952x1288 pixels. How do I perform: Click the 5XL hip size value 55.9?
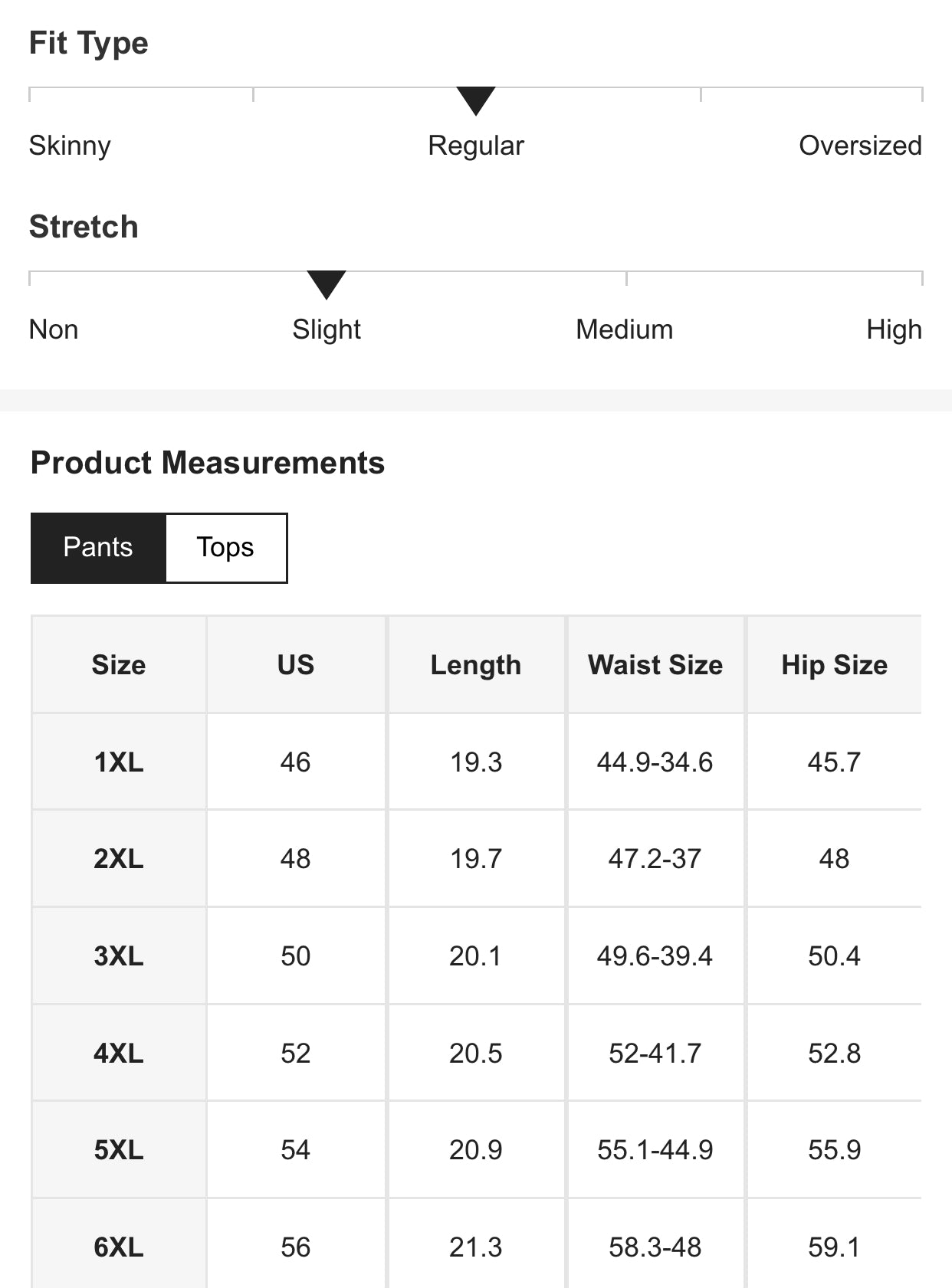[x=834, y=1149]
